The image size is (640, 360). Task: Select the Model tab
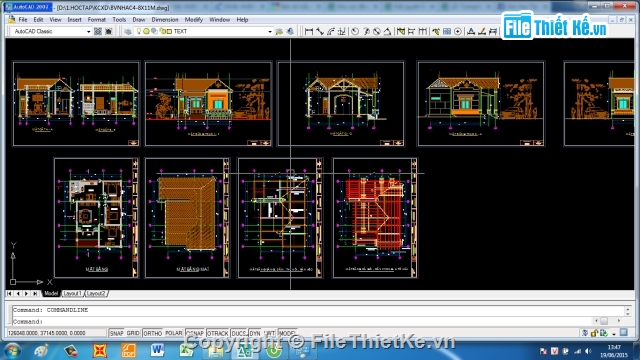click(51, 293)
